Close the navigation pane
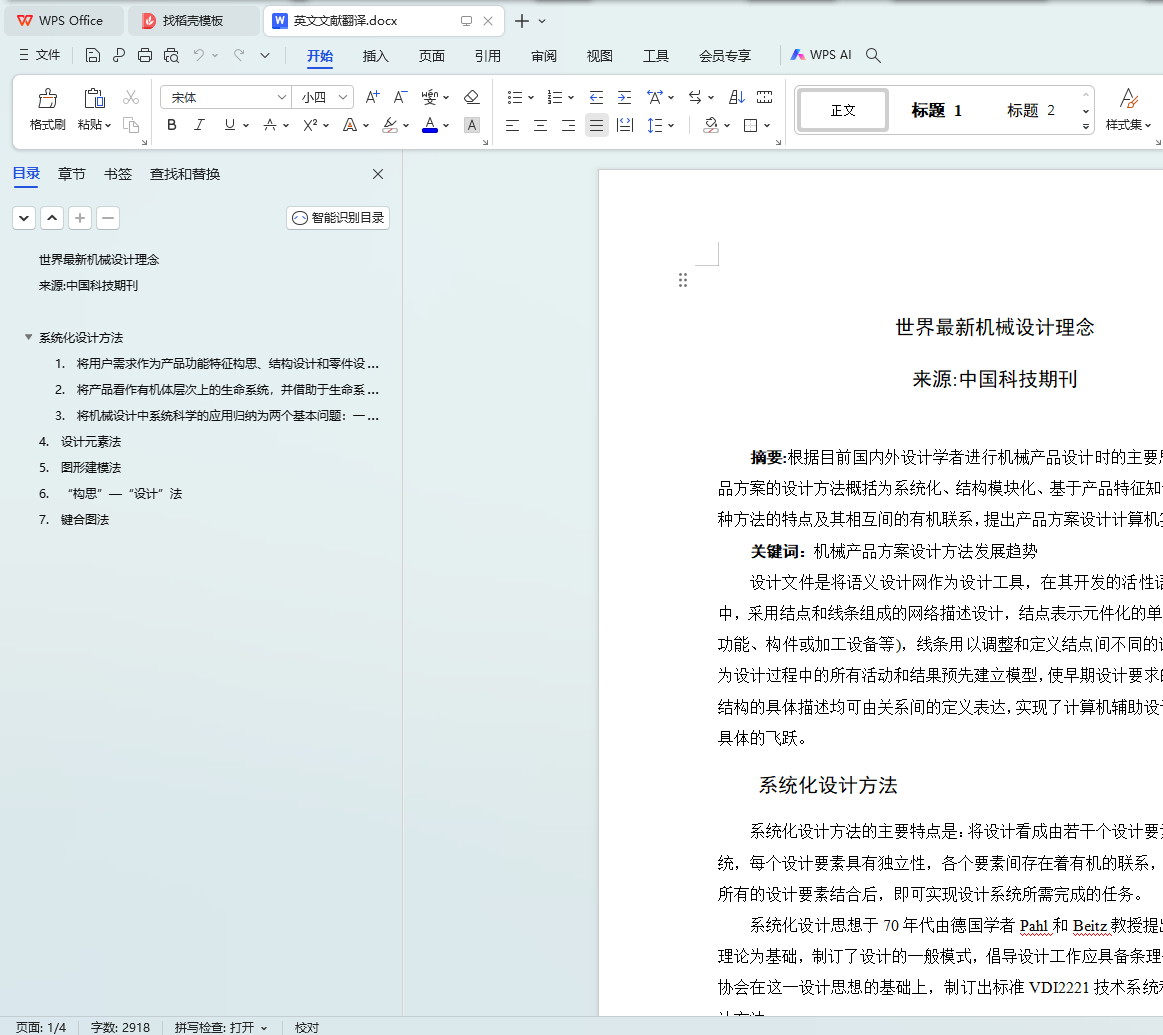Screen dimensions: 1163x1035 pyautogui.click(x=378, y=174)
